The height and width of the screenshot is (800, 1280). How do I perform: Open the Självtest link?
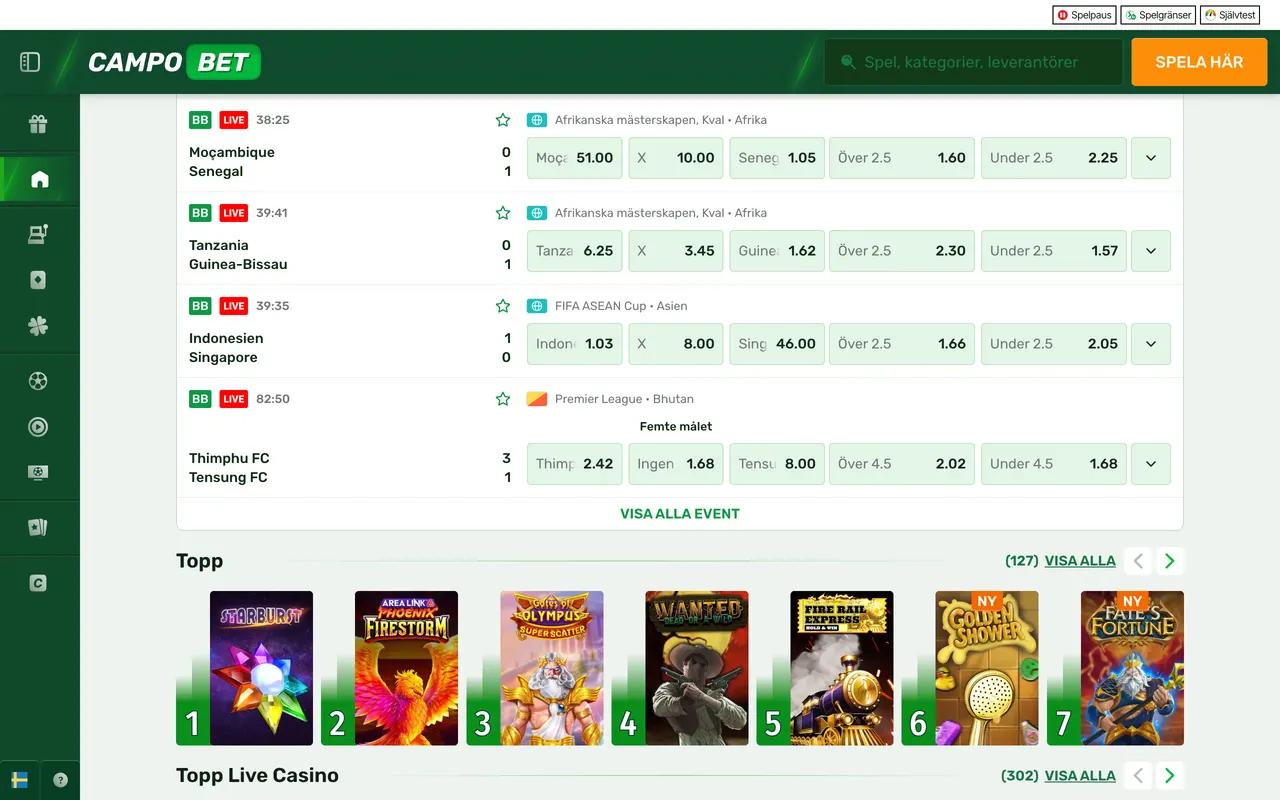pos(1230,15)
